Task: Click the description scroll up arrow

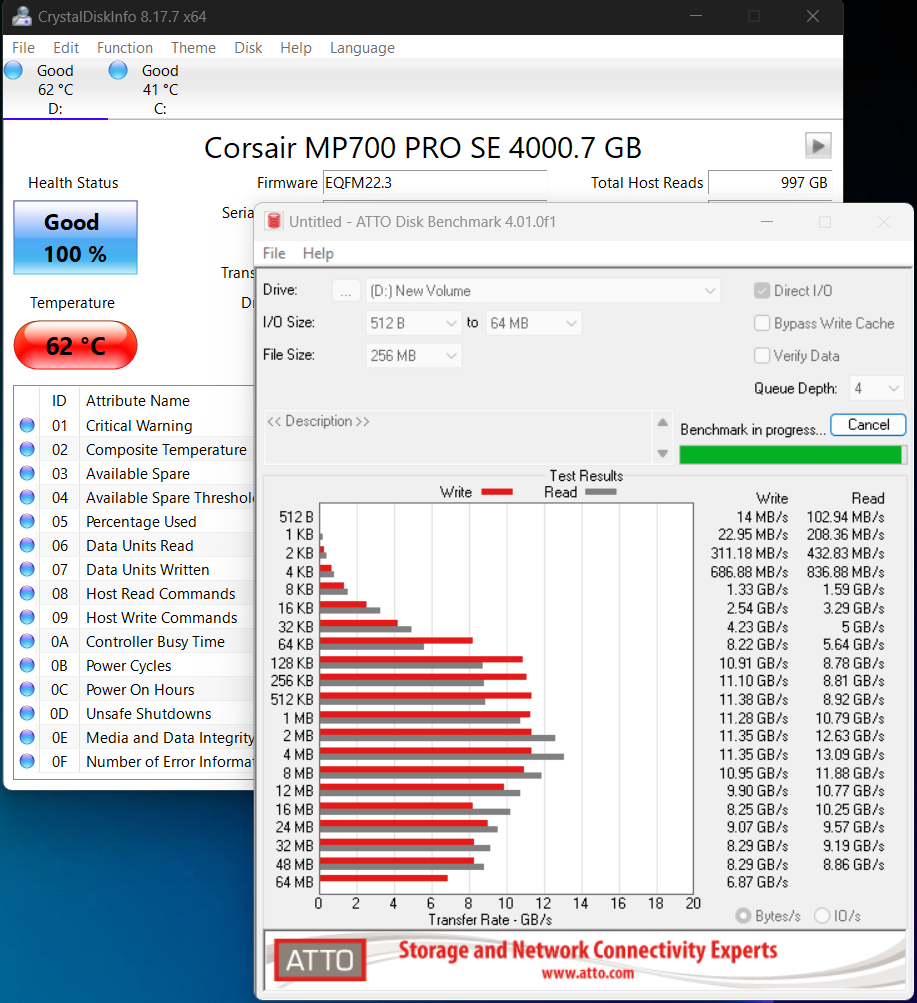Action: [x=661, y=423]
